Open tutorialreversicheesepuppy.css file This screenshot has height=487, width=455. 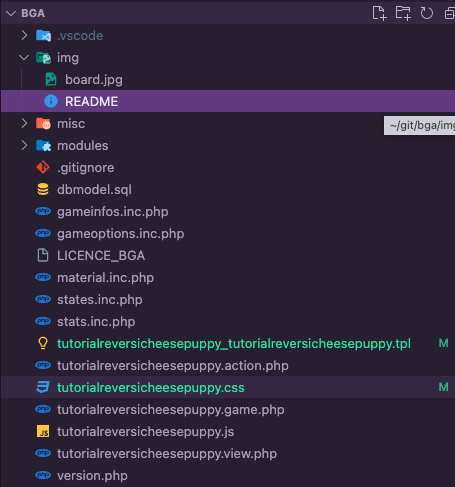point(151,388)
